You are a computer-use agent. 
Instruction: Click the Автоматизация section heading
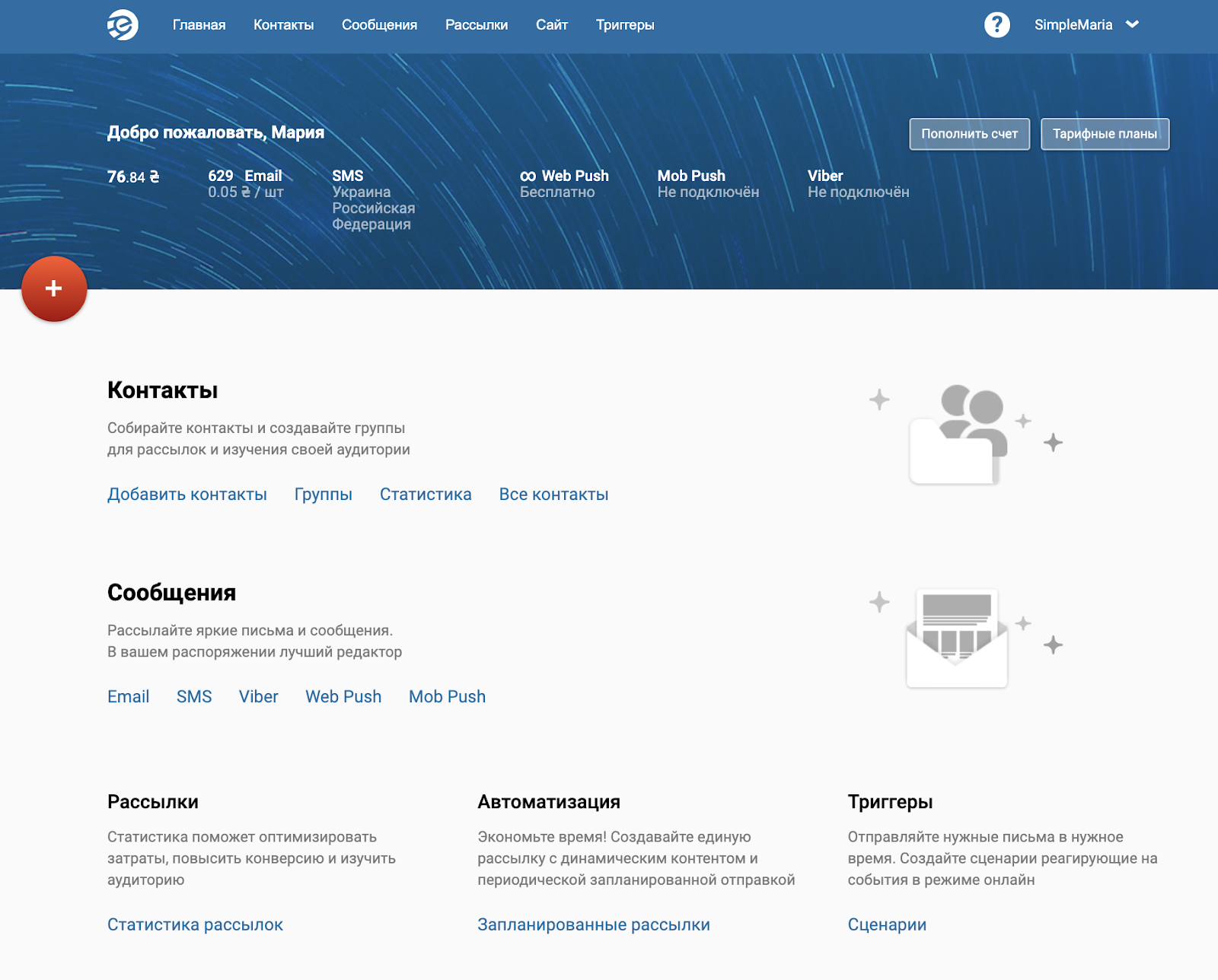(x=549, y=802)
